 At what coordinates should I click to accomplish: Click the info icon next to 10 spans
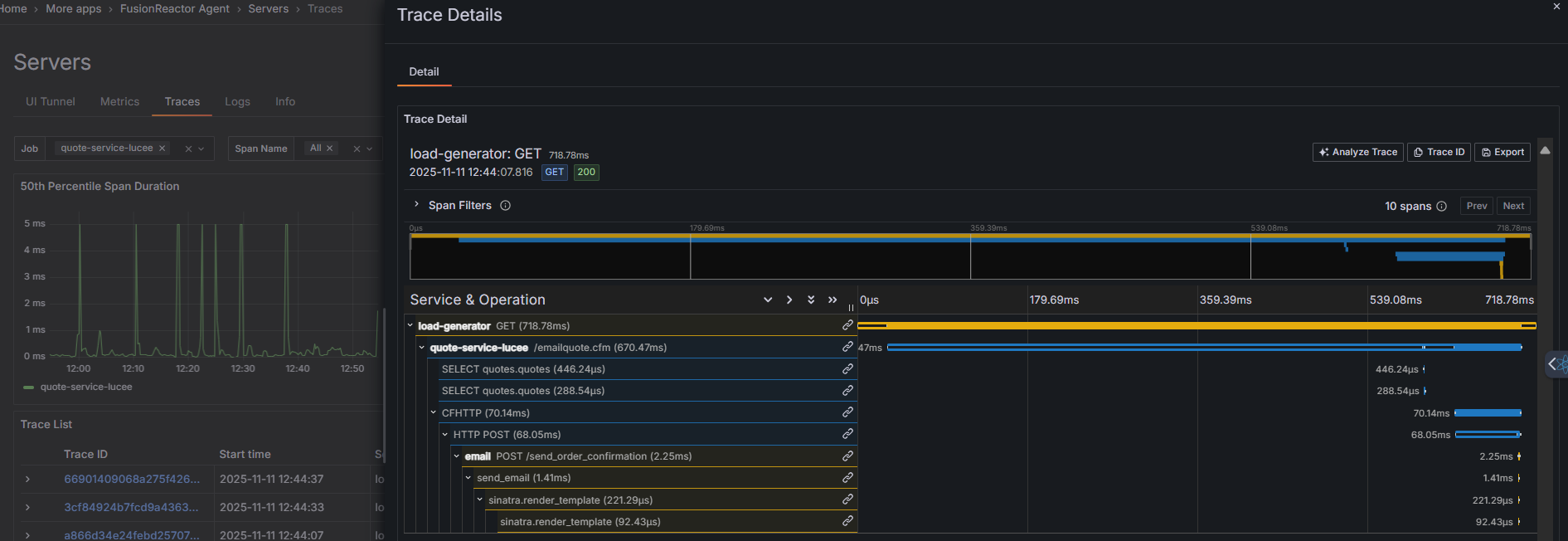(1441, 207)
